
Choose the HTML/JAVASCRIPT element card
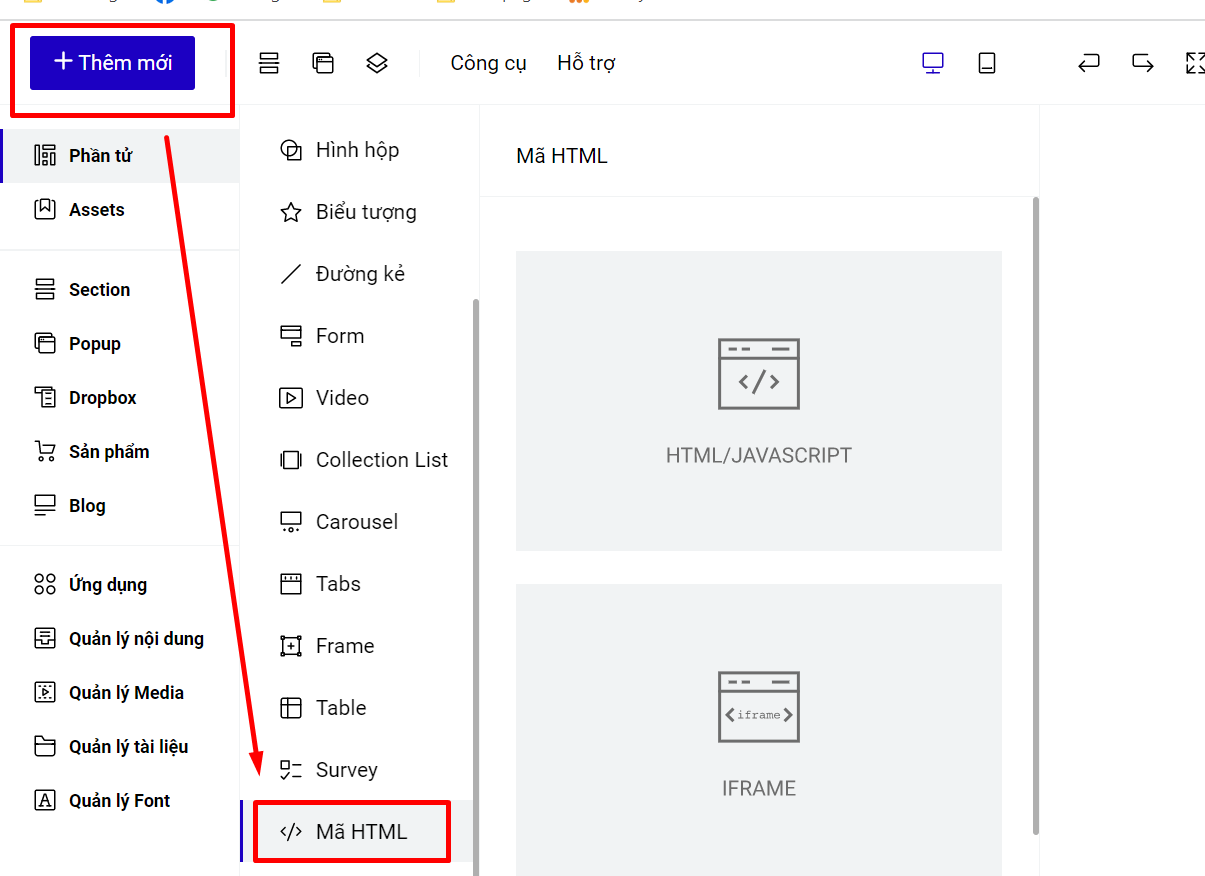coord(759,401)
